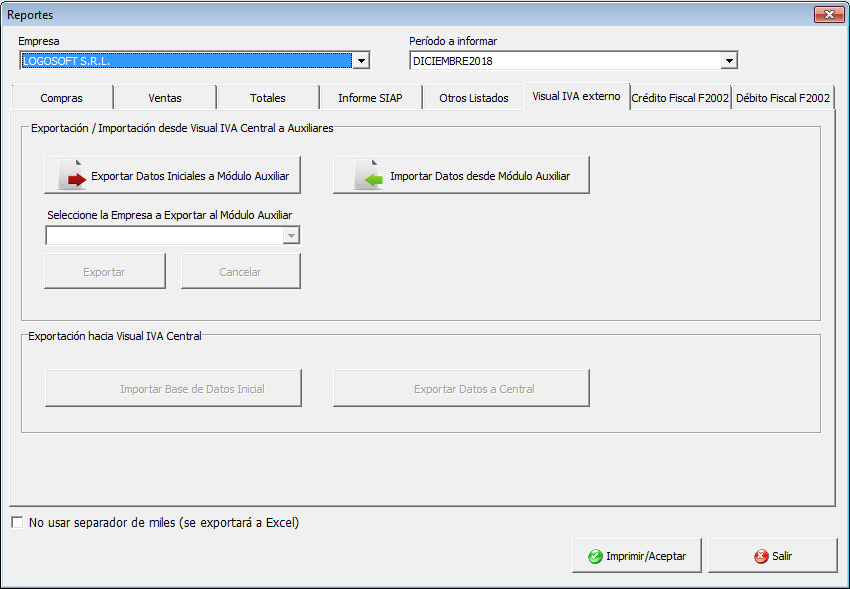Go to the Informe SIAP tab
This screenshot has width=850, height=589.
[370, 98]
